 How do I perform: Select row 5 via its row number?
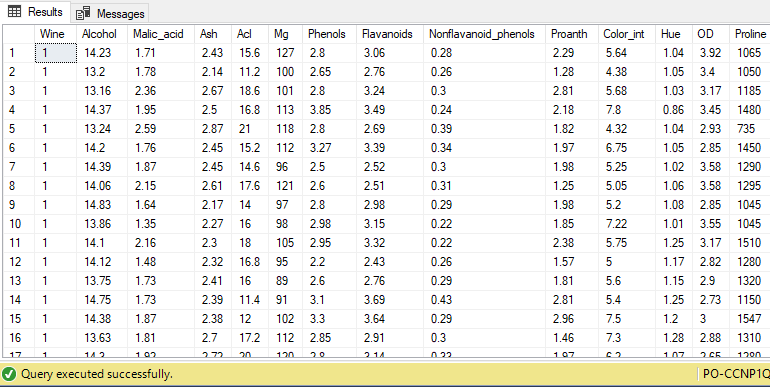pos(19,129)
